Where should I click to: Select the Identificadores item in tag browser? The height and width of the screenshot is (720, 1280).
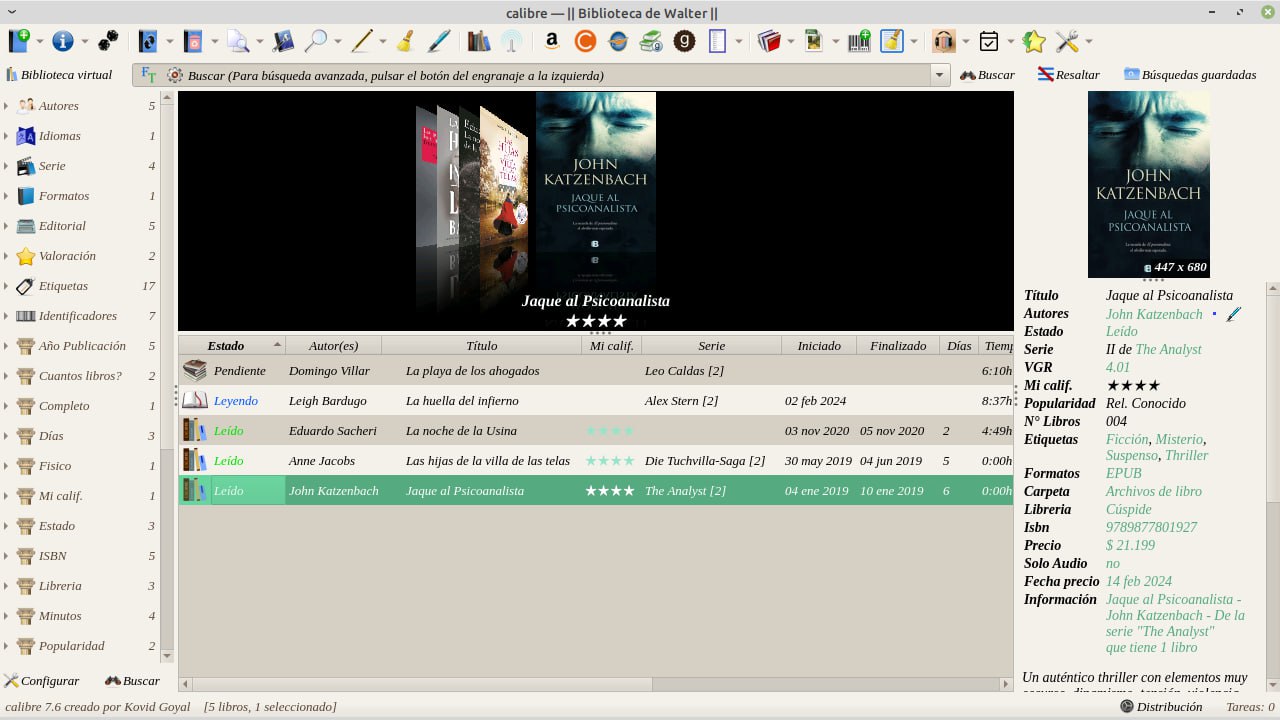tap(78, 316)
